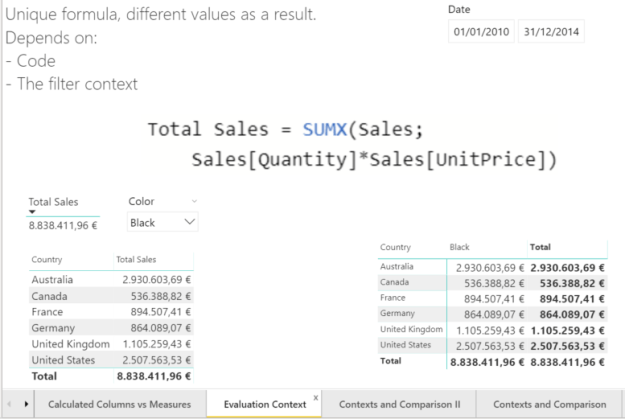Sort left table by Country header
The width and height of the screenshot is (625, 419).
(x=46, y=259)
